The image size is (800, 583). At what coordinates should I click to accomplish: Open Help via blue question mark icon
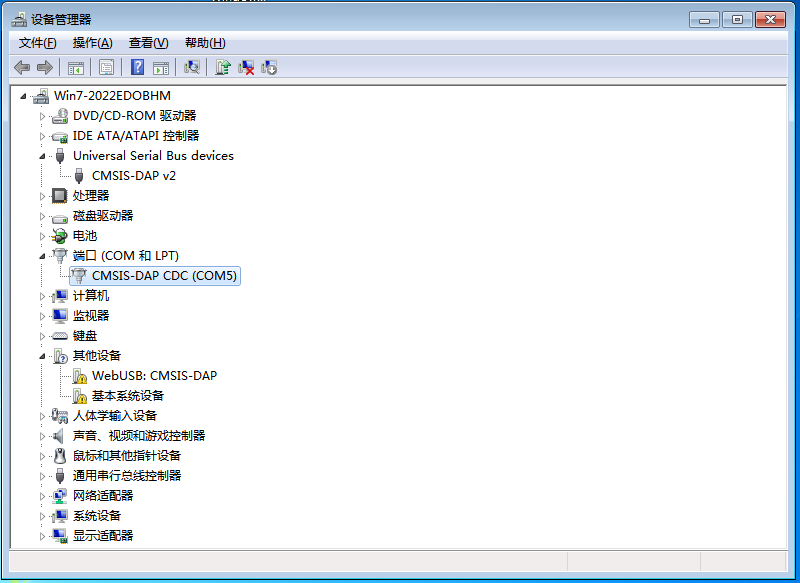tap(137, 67)
